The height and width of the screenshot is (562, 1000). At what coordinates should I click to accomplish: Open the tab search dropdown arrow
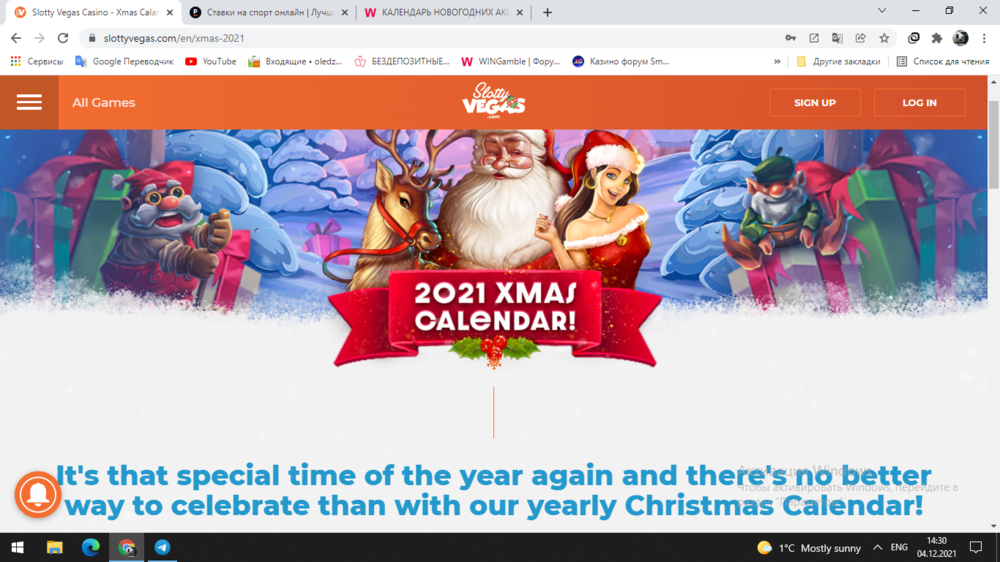tap(882, 11)
